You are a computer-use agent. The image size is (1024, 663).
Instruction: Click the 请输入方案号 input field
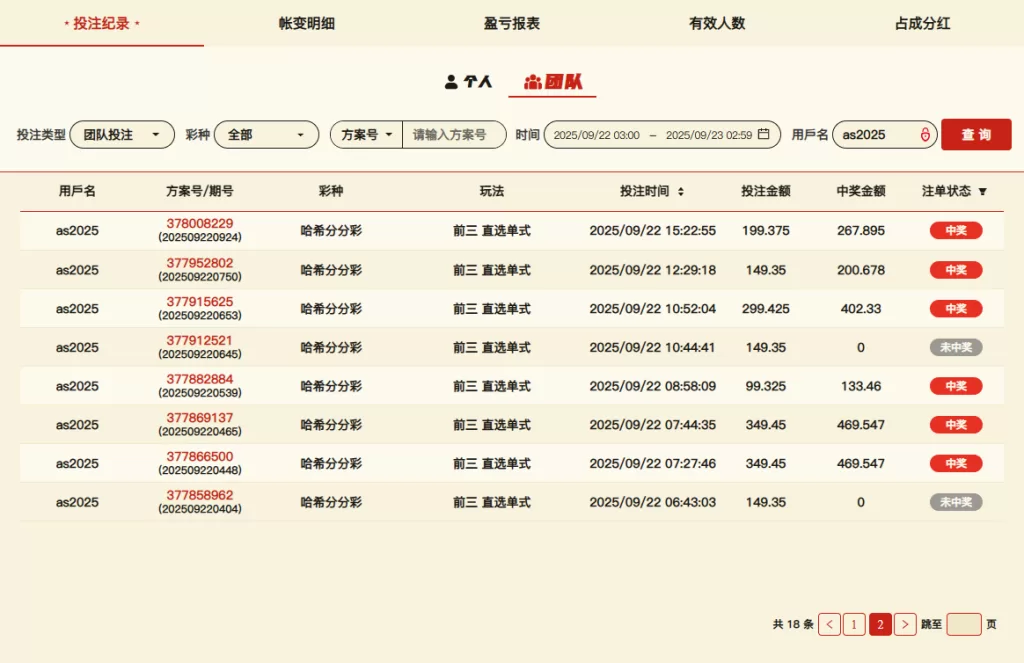point(454,135)
